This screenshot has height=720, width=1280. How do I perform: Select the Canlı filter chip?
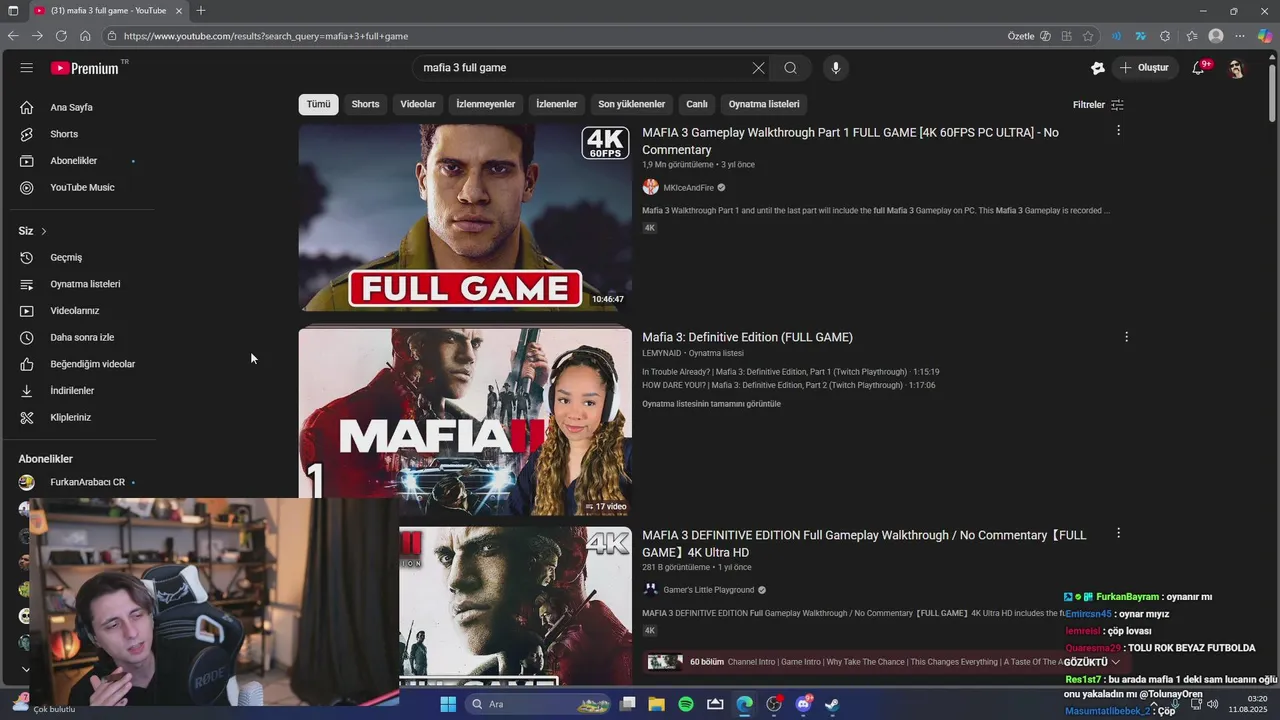697,104
